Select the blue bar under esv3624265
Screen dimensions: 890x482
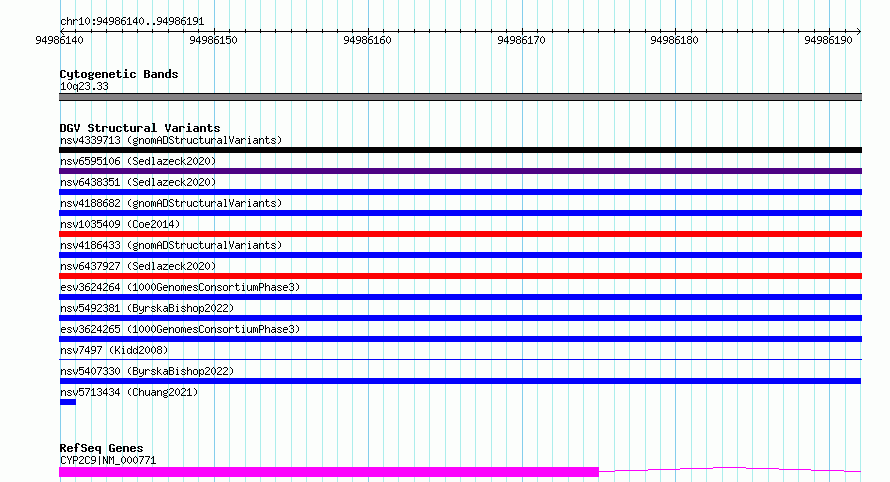point(460,339)
